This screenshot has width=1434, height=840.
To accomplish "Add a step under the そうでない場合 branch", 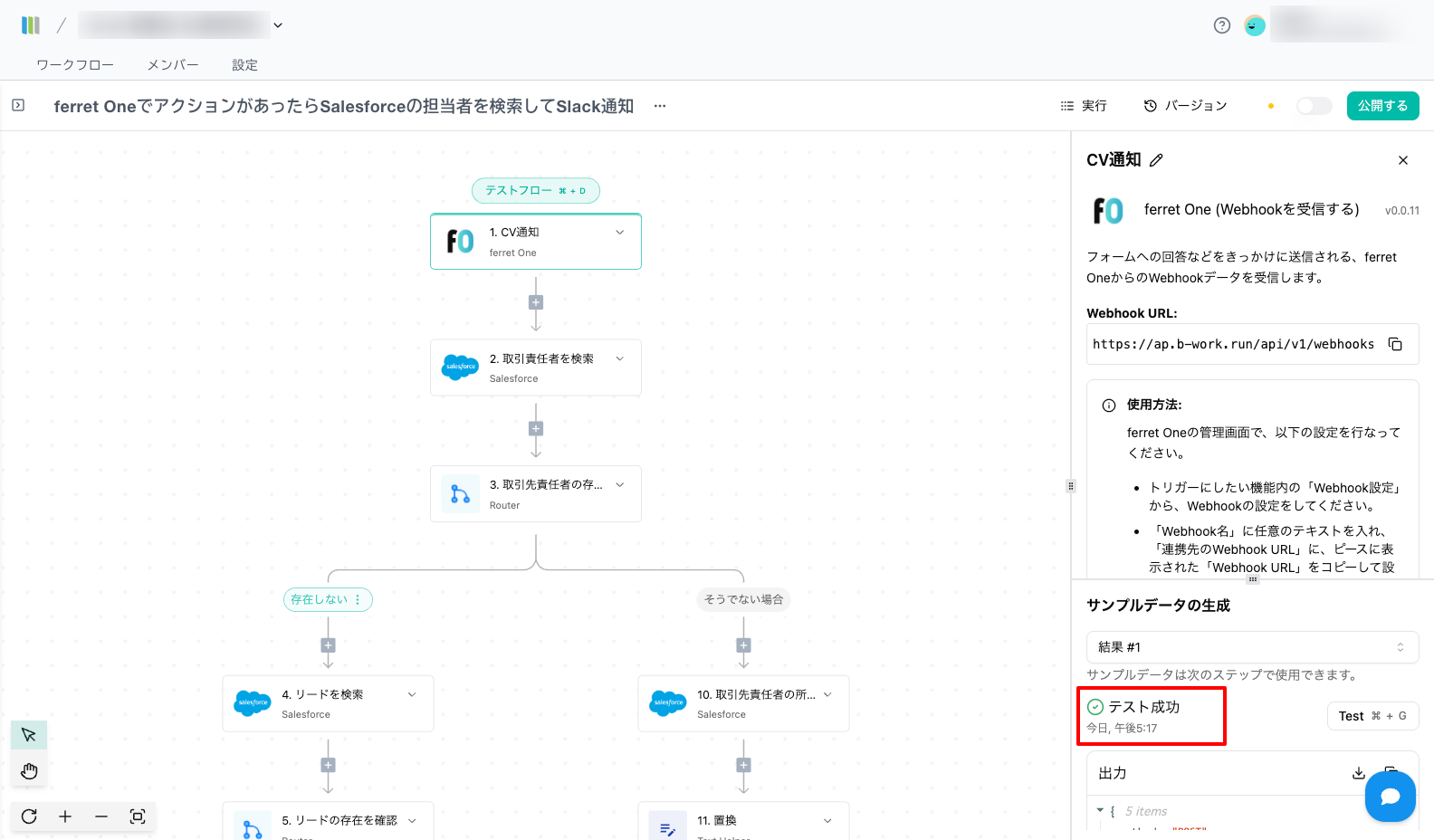I will [743, 645].
